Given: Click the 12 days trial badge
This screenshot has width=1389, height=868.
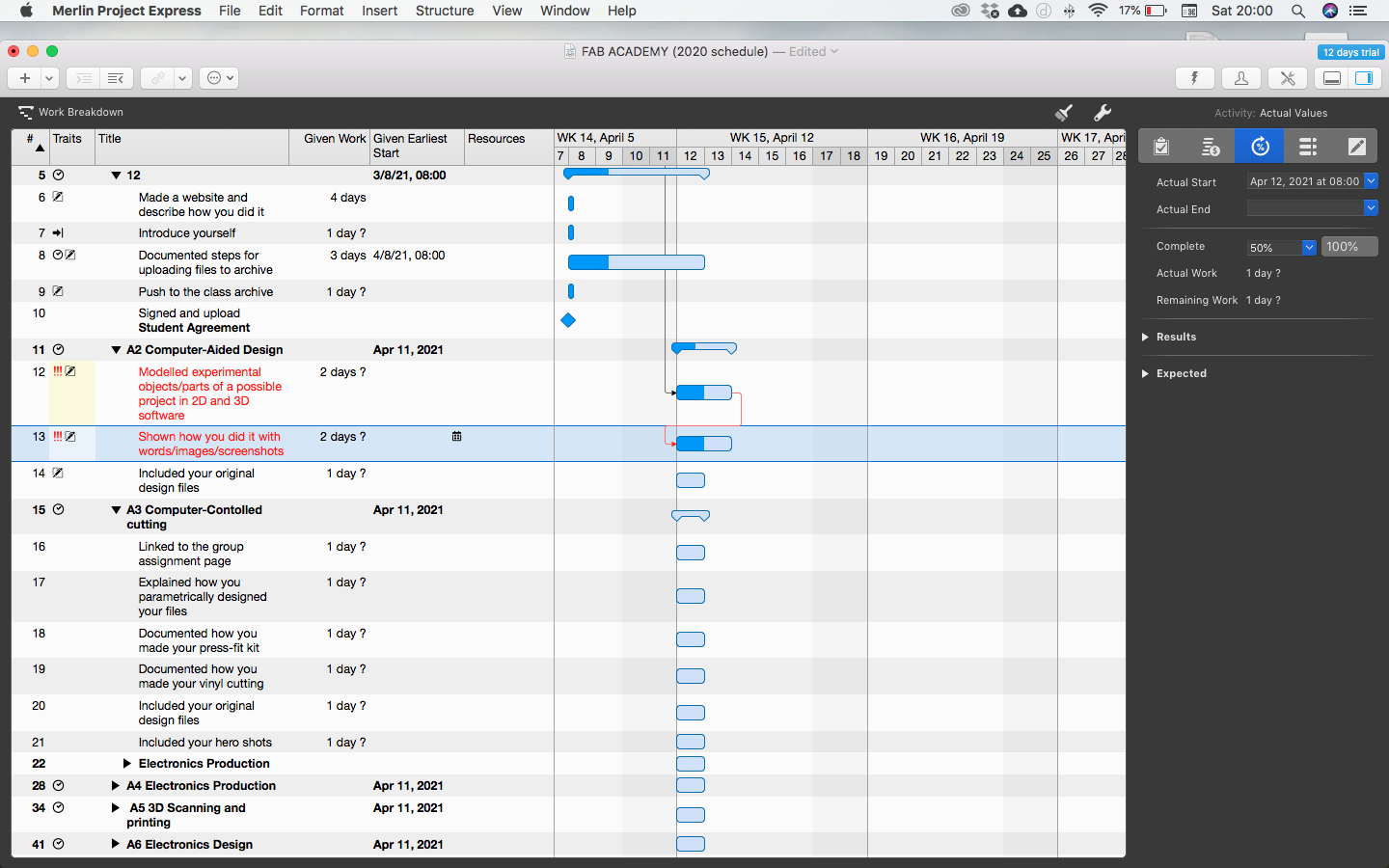Looking at the screenshot, I should 1350,52.
